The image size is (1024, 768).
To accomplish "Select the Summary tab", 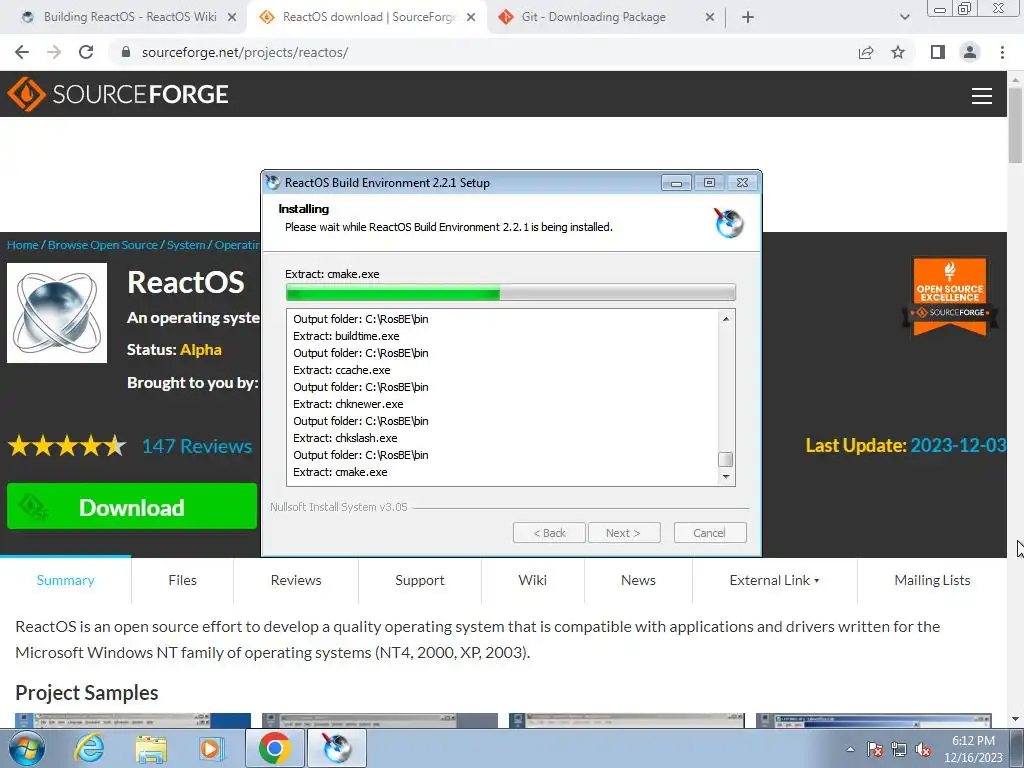I will coord(65,580).
